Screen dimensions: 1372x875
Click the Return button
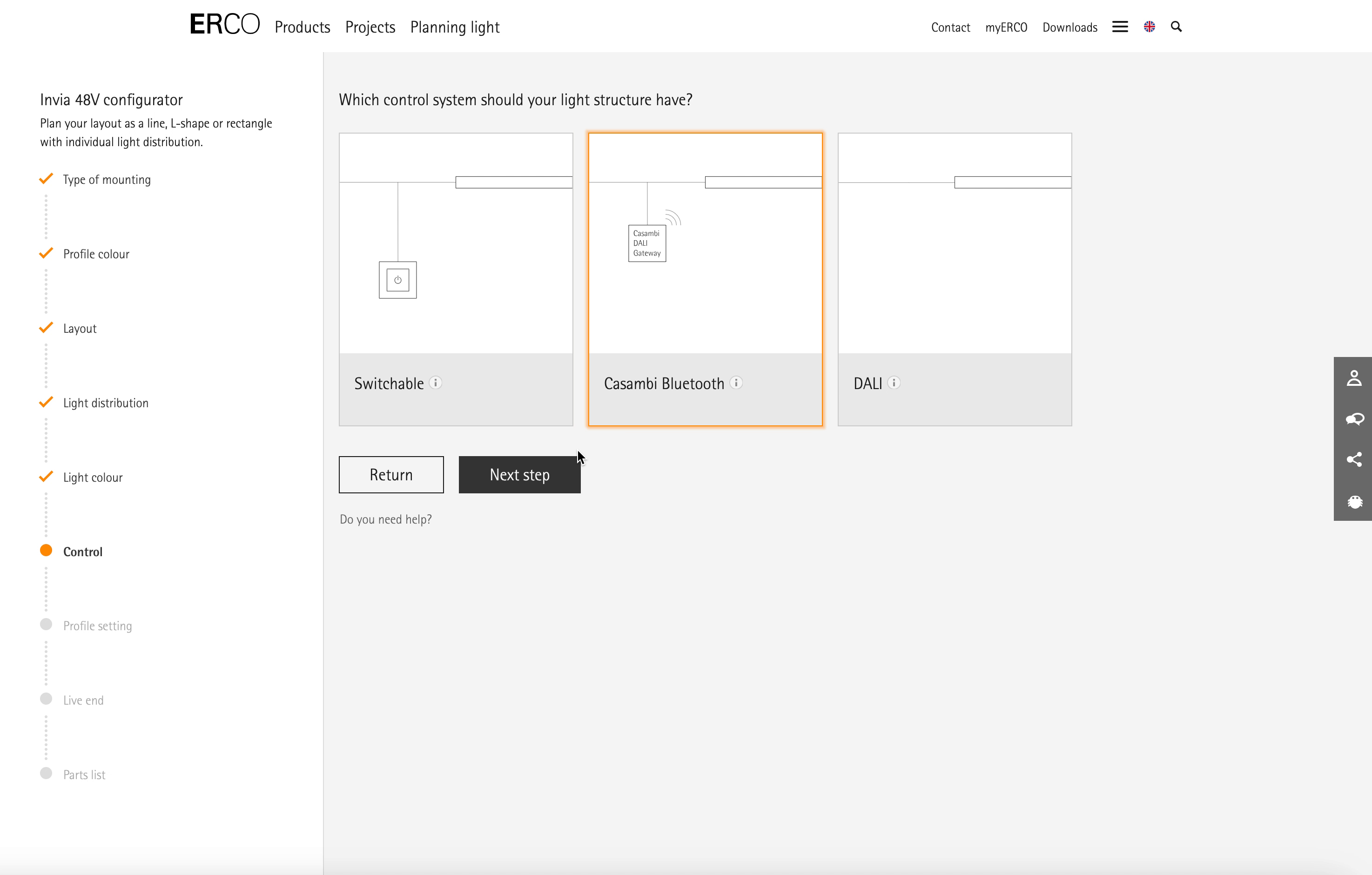391,475
